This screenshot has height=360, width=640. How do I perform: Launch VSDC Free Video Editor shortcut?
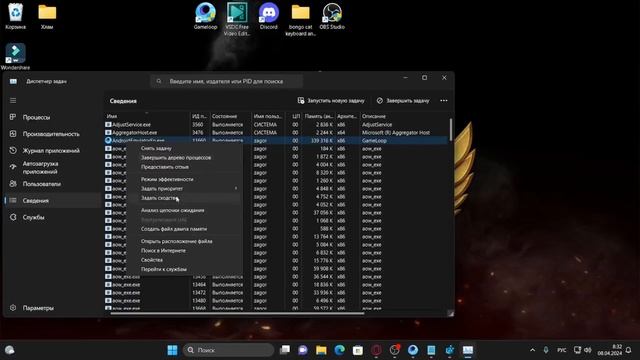click(237, 19)
